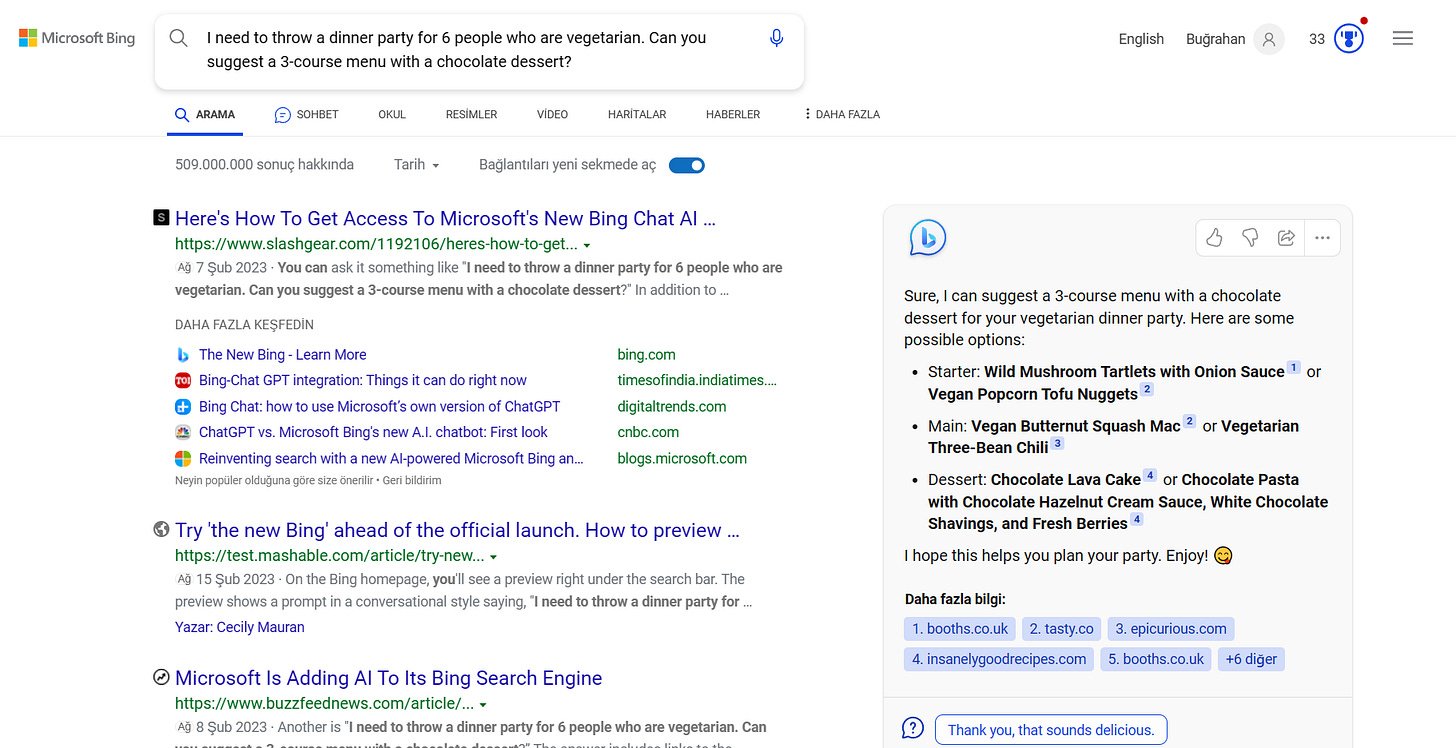The width and height of the screenshot is (1456, 748).
Task: Click the CNBC favicon icon
Action: point(183,432)
